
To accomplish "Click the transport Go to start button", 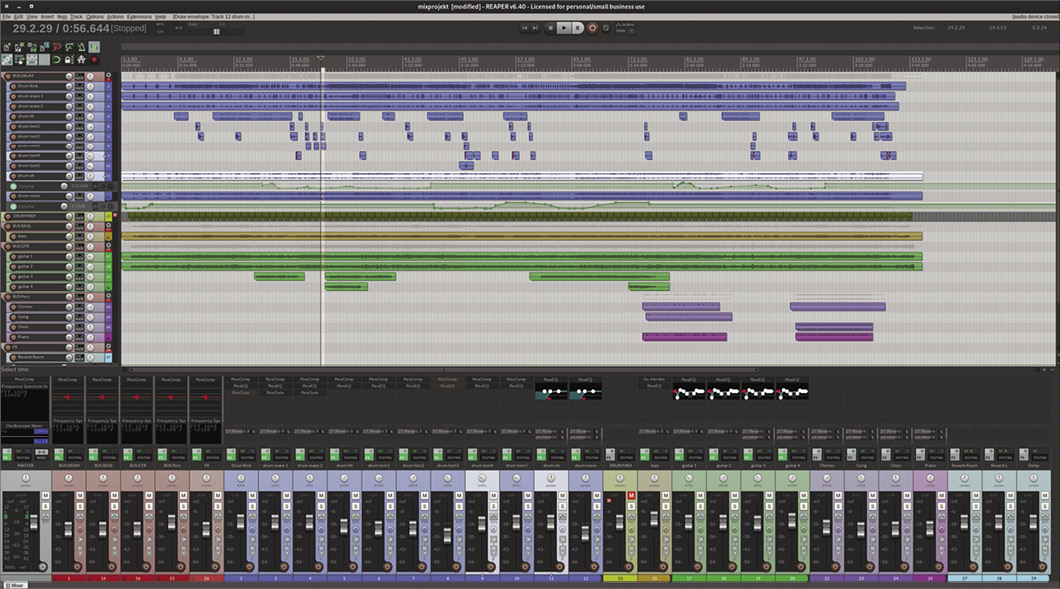I will click(525, 28).
